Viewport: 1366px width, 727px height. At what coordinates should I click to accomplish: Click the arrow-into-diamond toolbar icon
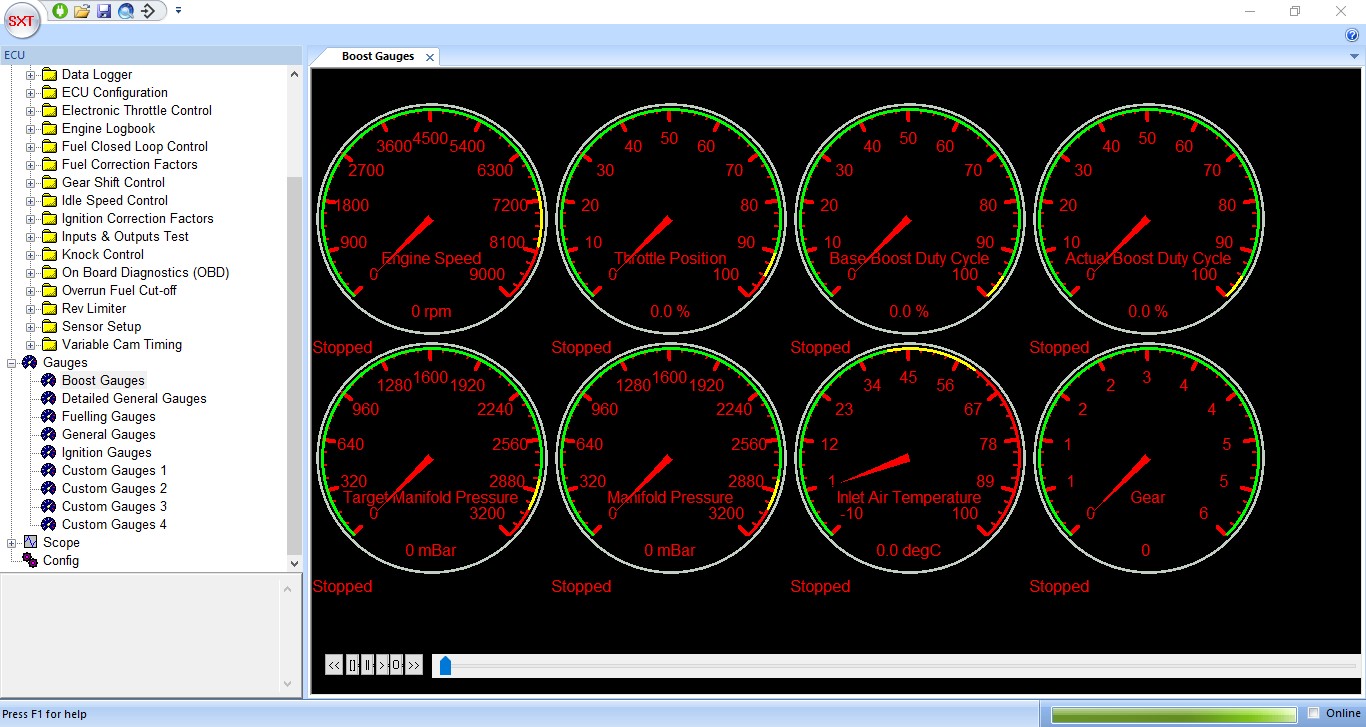pyautogui.click(x=148, y=11)
